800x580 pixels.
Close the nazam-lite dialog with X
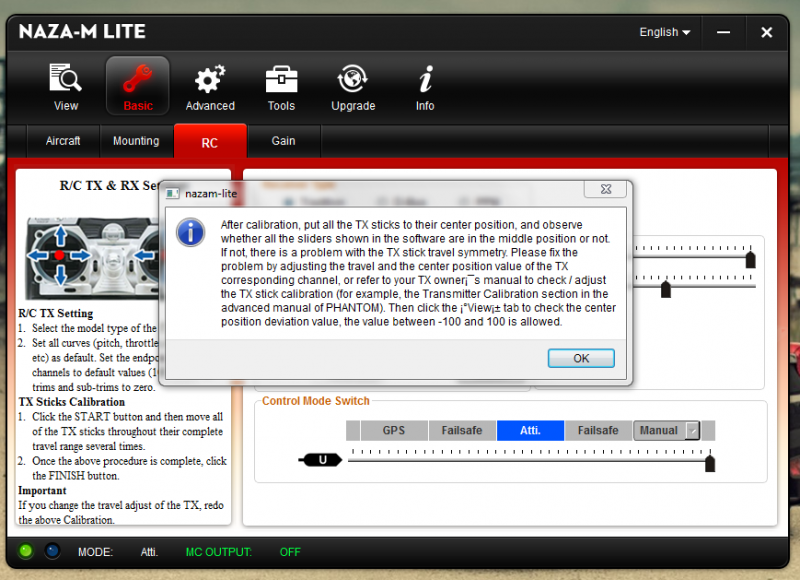(606, 191)
